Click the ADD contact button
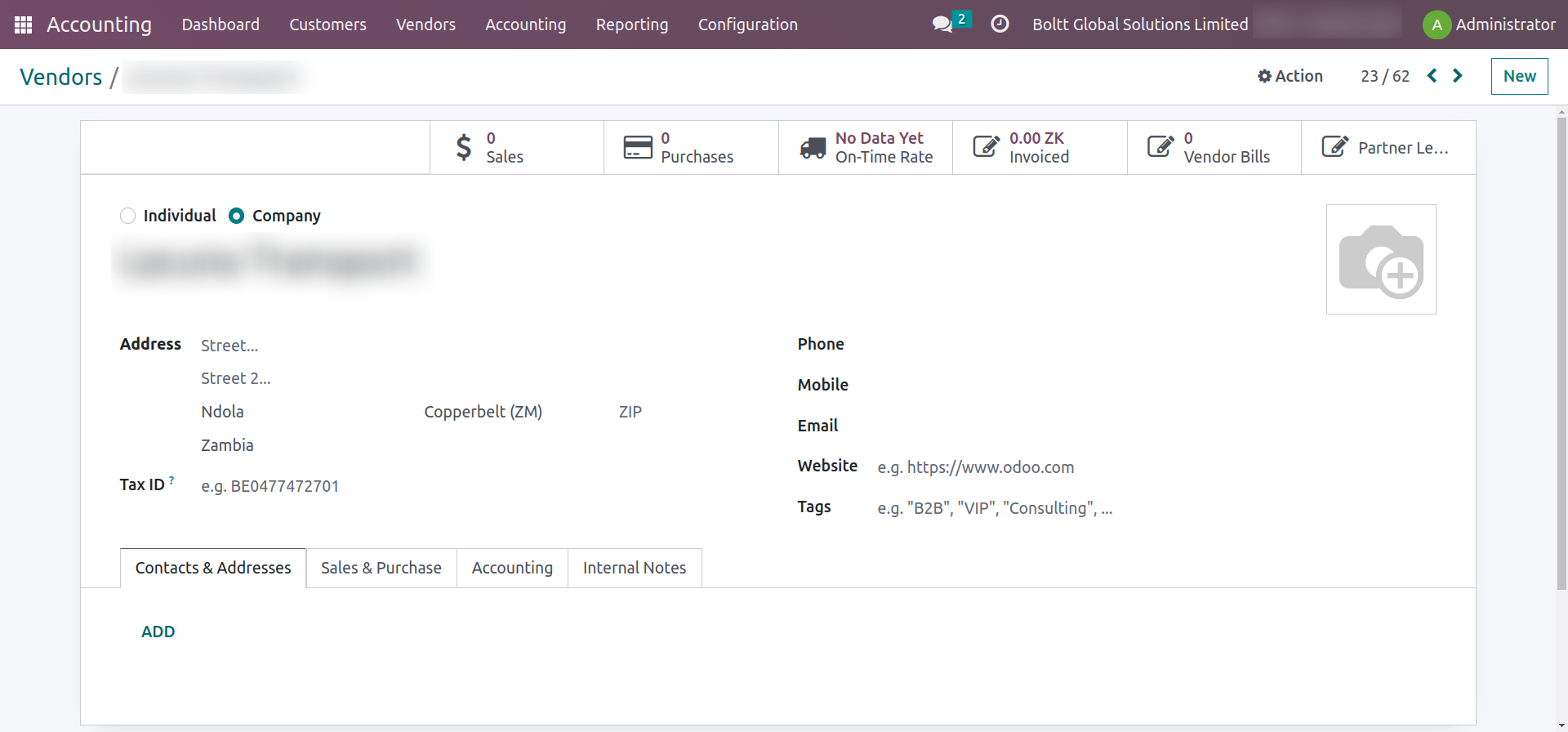The width and height of the screenshot is (1568, 732). [158, 632]
